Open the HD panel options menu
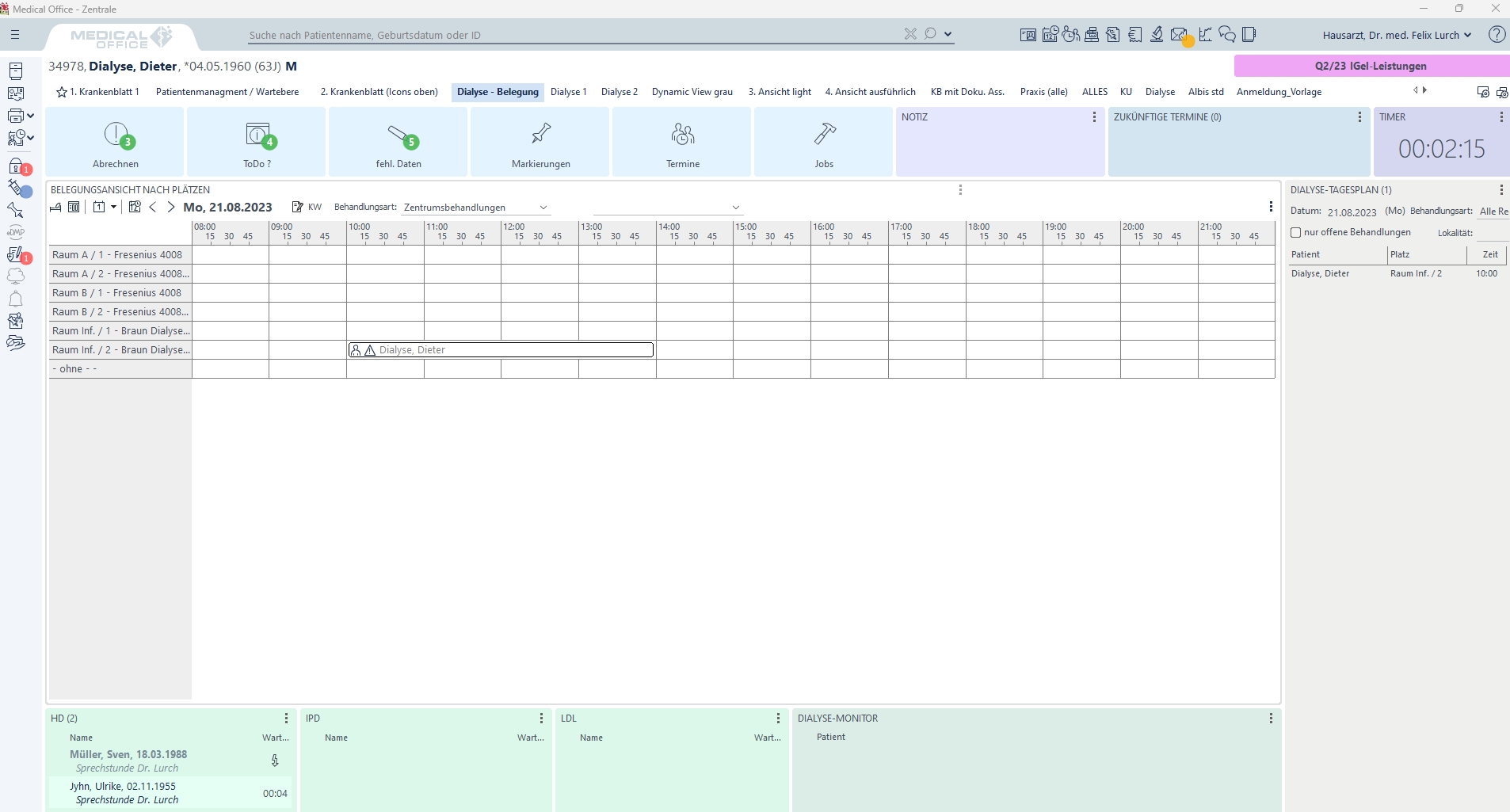The width and height of the screenshot is (1510, 812). 286,719
